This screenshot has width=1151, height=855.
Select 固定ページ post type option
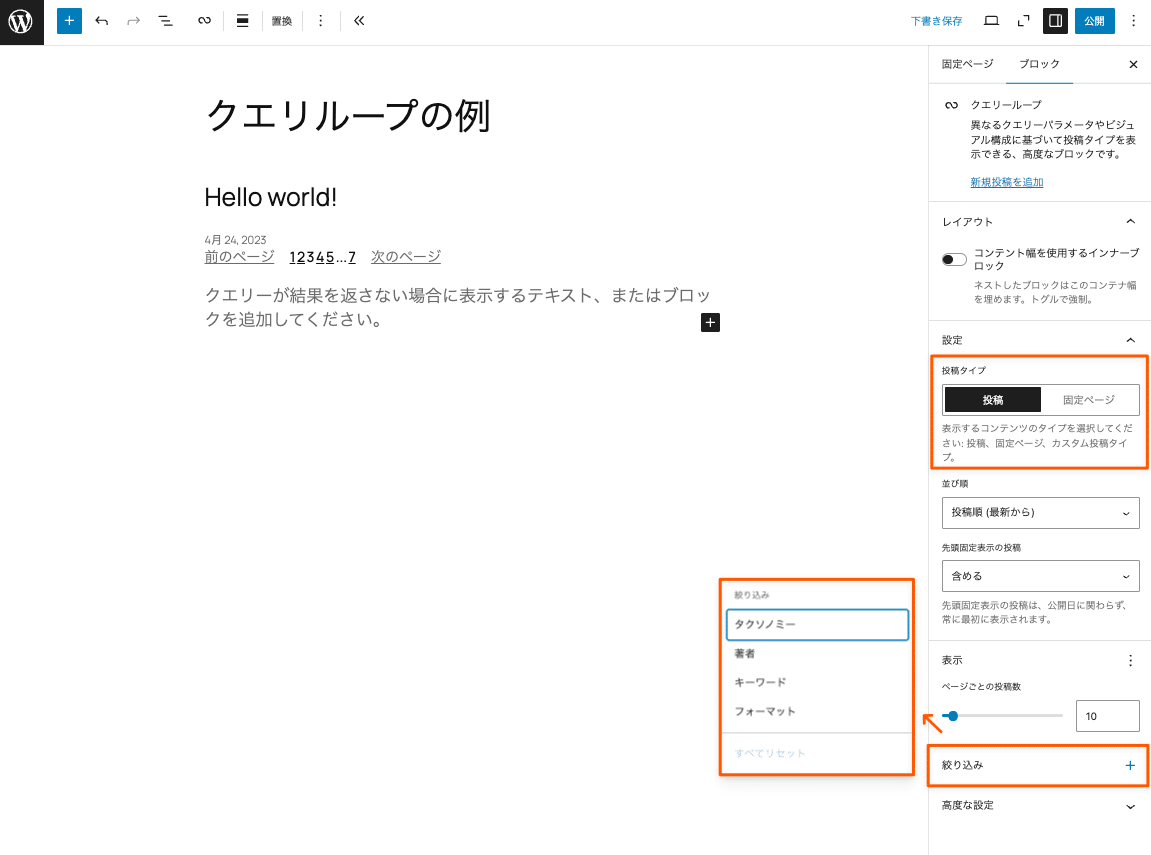pos(1088,400)
